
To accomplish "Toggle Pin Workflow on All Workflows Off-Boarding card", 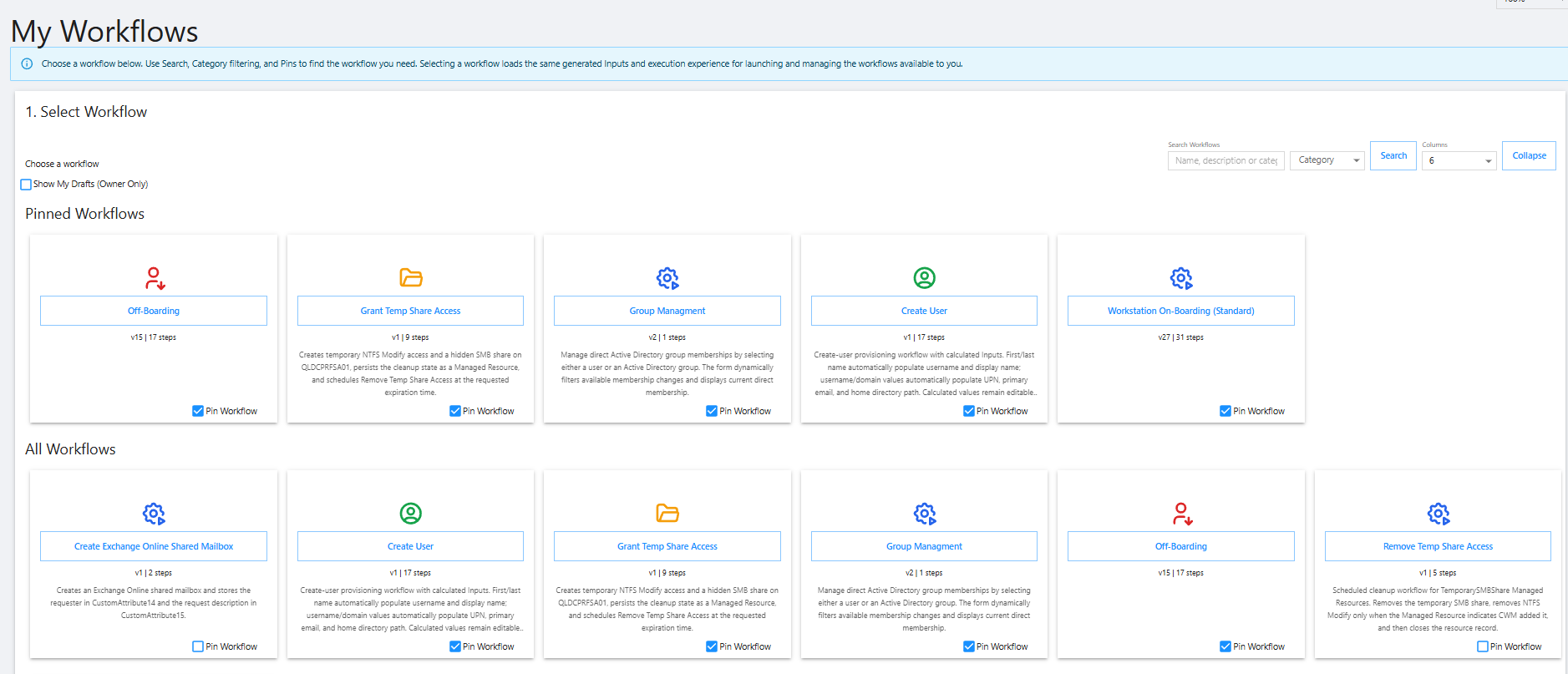I will (1225, 646).
